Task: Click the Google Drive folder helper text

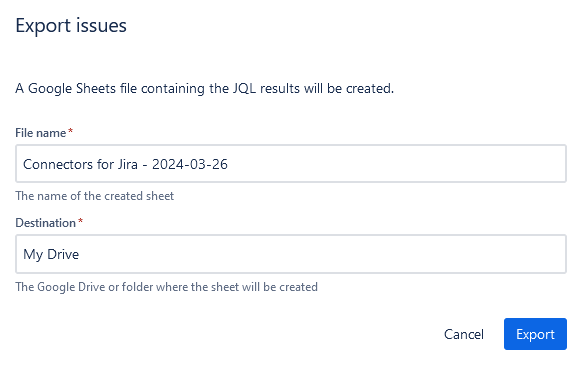Action: tap(166, 287)
